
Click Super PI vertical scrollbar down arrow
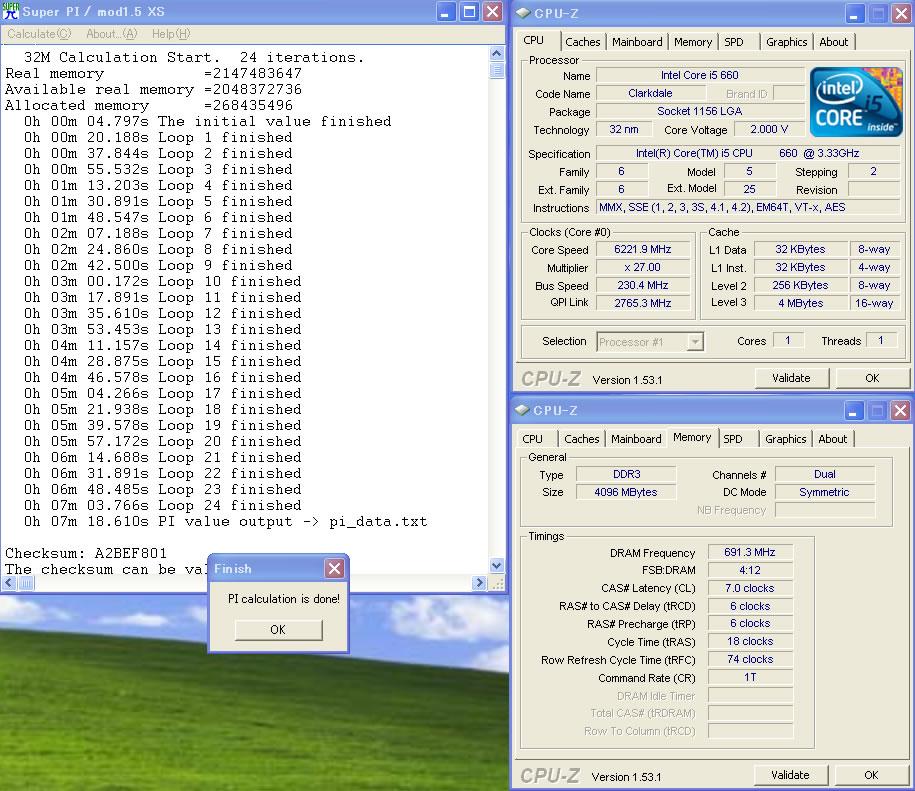tap(497, 565)
